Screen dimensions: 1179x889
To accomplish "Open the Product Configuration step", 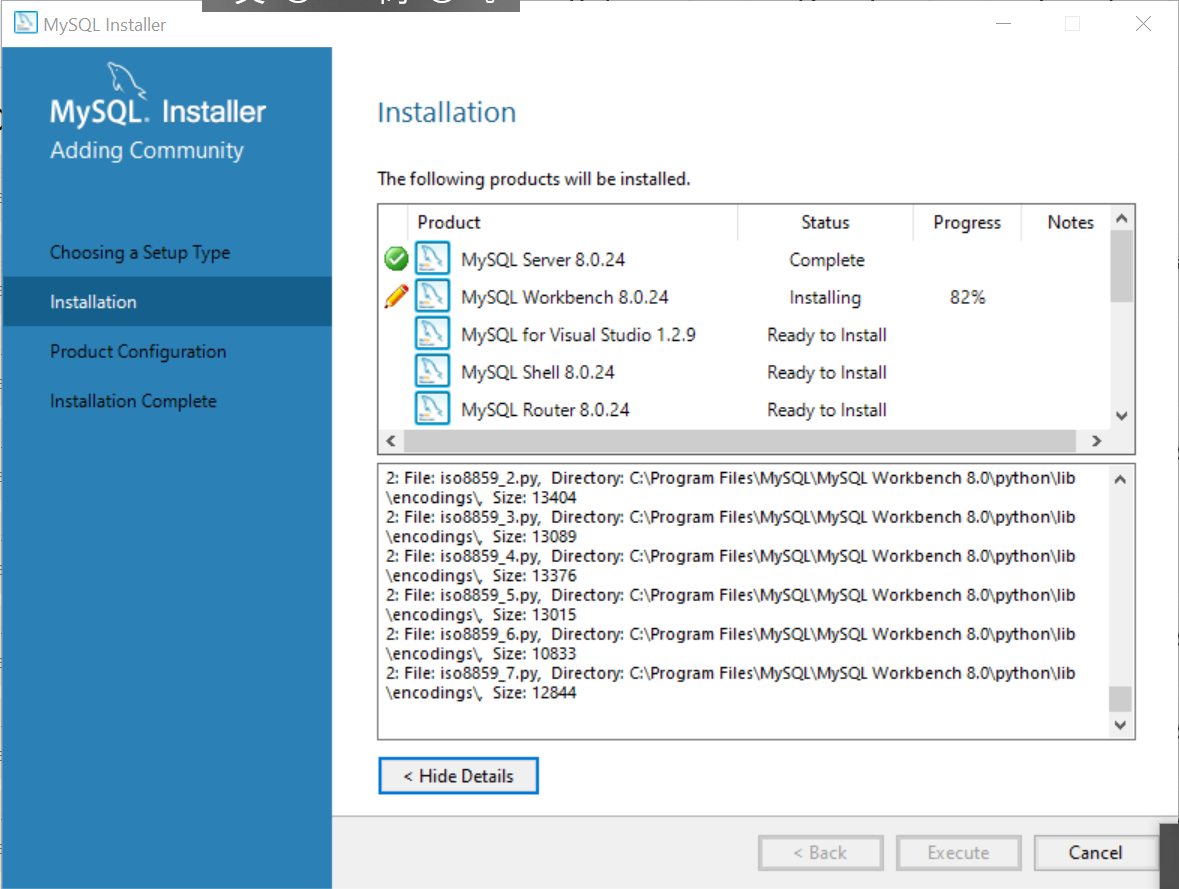I will click(x=138, y=351).
